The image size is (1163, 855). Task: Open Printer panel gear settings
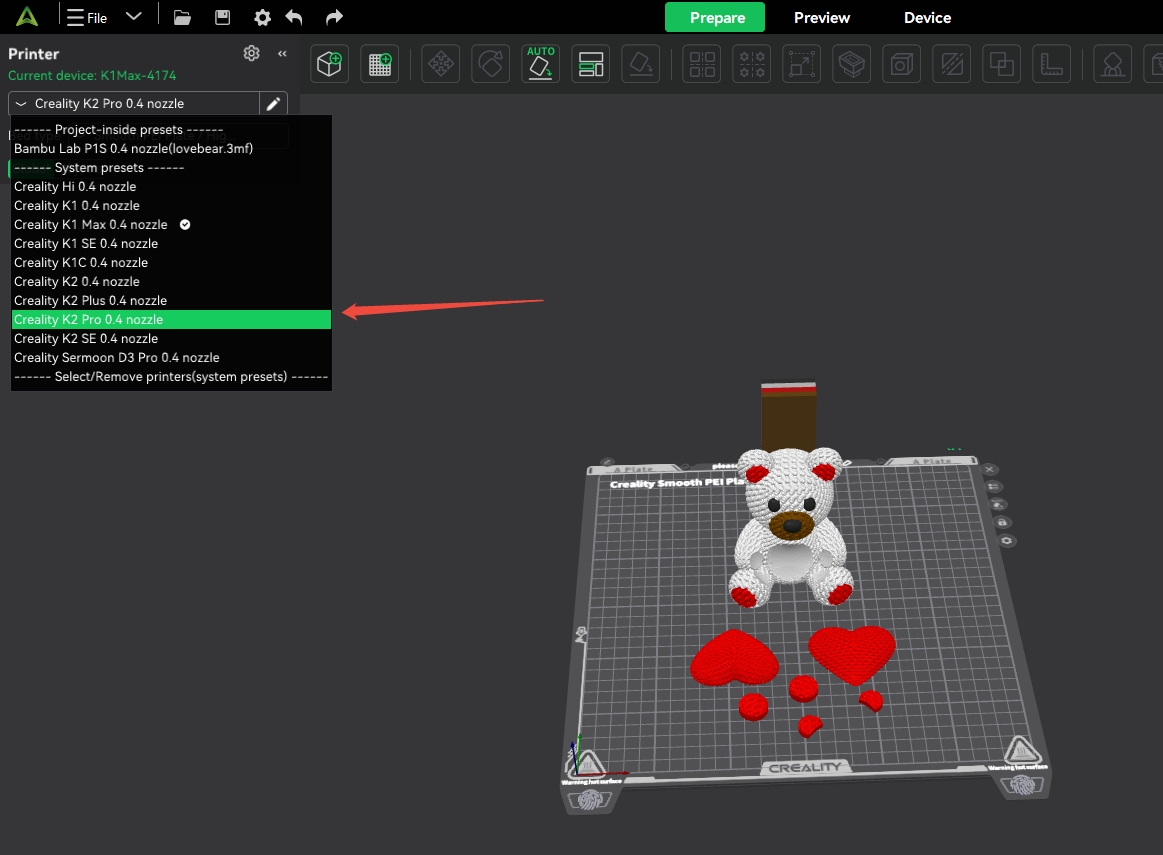pos(251,53)
